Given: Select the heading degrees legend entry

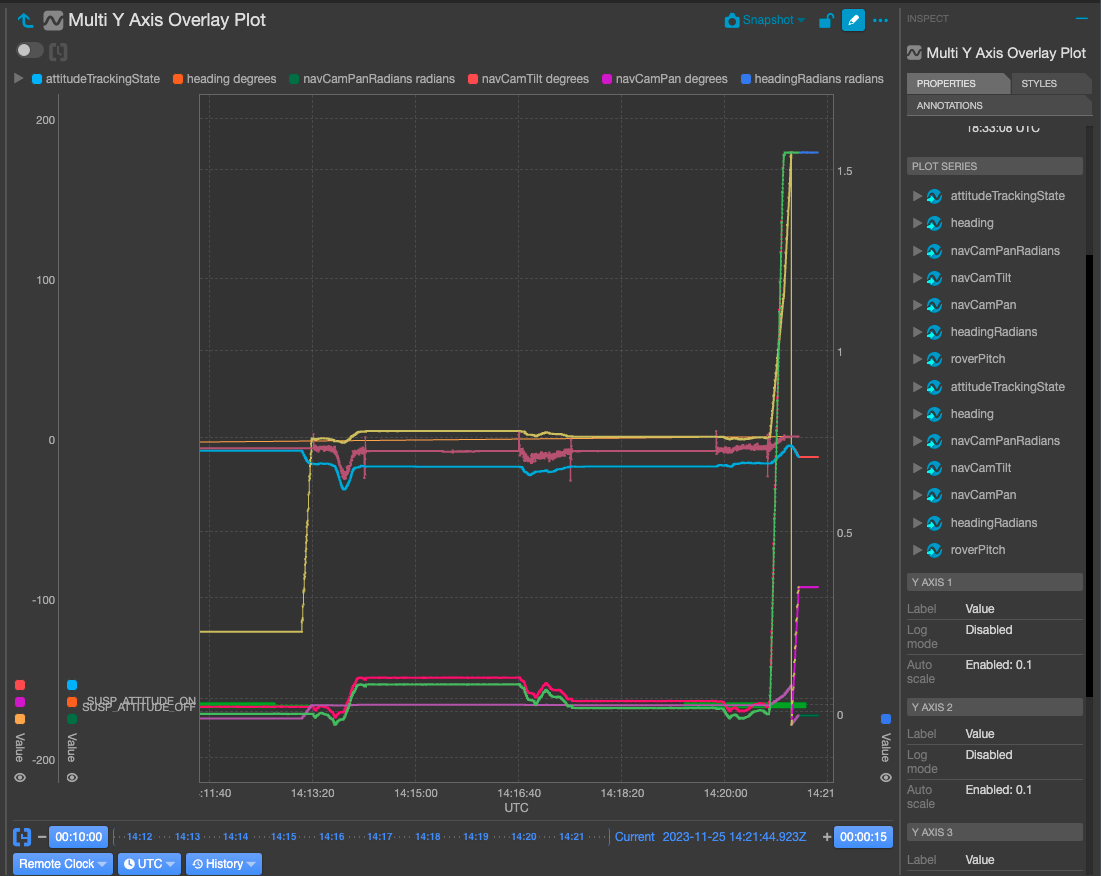Looking at the screenshot, I should tap(224, 78).
